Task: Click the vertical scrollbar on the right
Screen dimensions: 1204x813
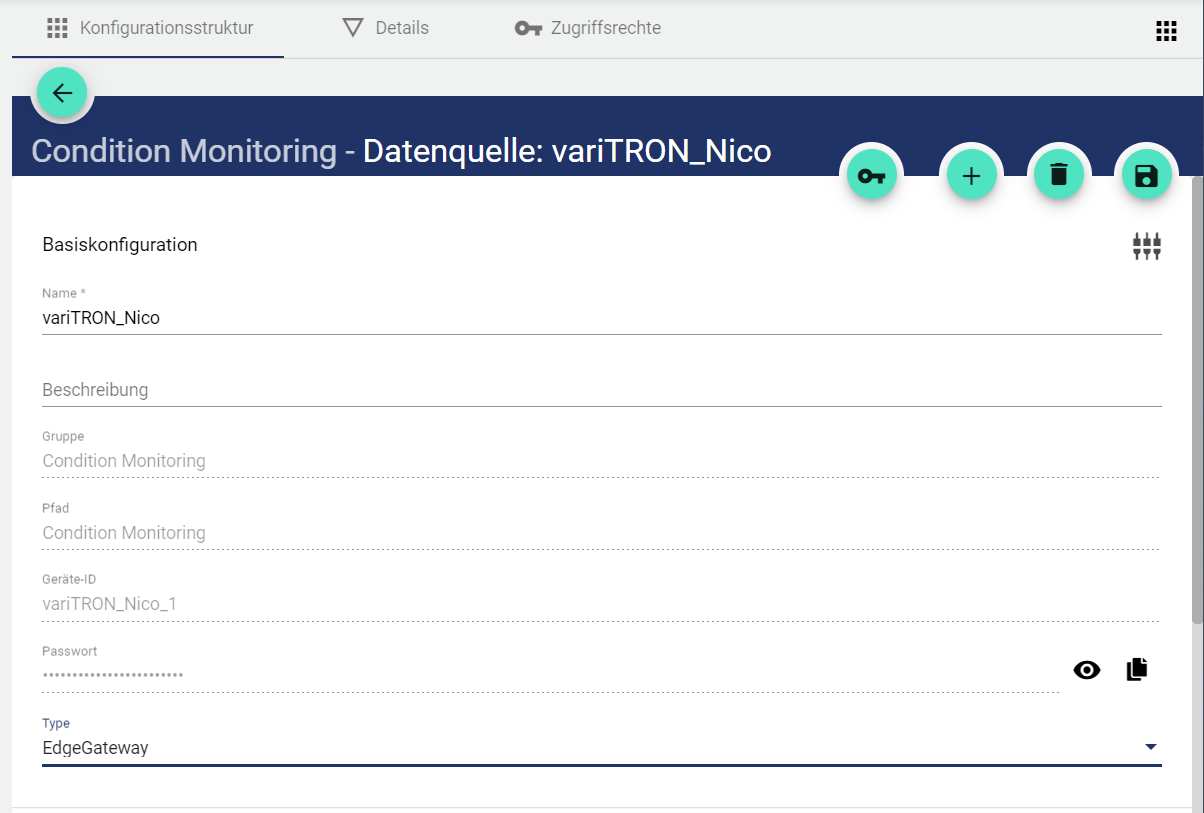Action: (1197, 400)
